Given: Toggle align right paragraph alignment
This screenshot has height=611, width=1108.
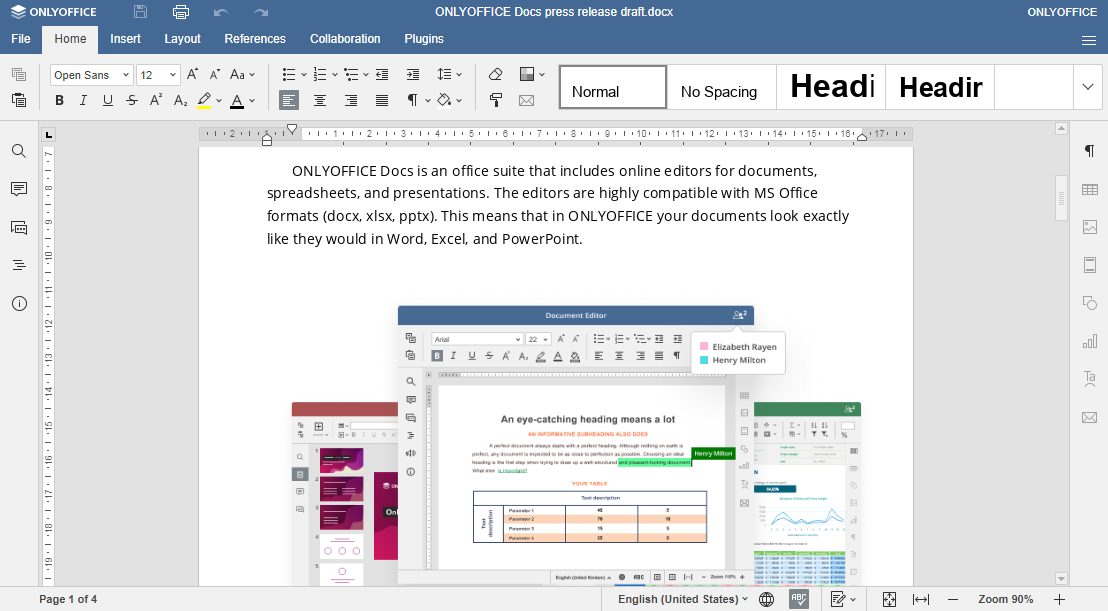Looking at the screenshot, I should point(350,100).
